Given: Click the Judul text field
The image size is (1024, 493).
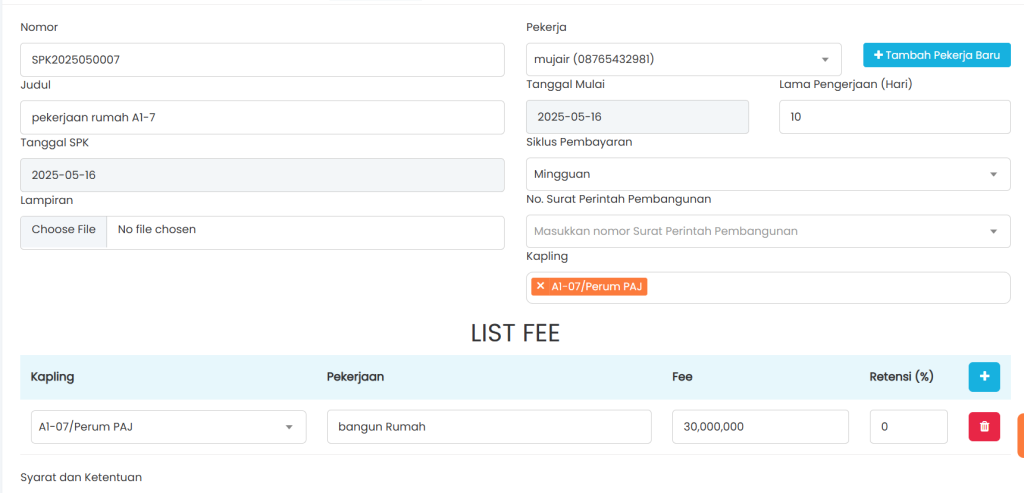Looking at the screenshot, I should click(x=262, y=117).
